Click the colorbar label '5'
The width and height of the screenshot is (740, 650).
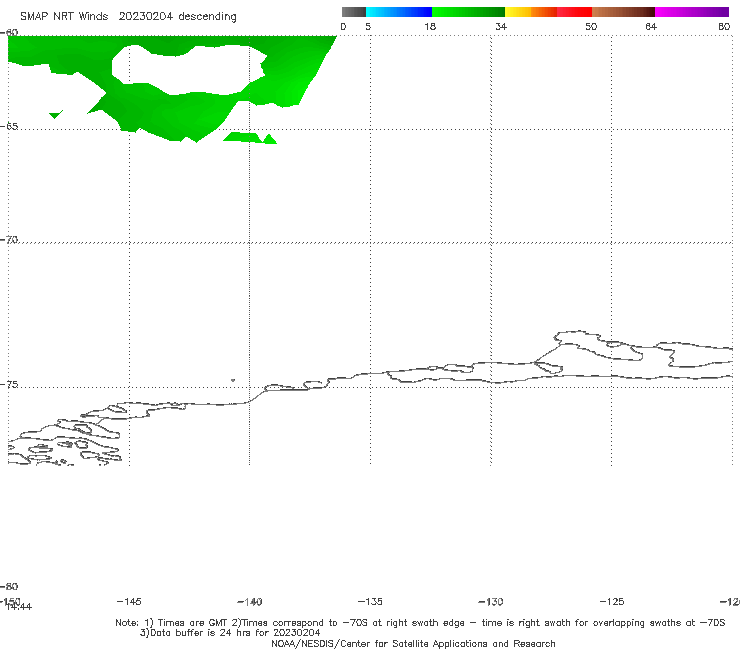[x=368, y=26]
